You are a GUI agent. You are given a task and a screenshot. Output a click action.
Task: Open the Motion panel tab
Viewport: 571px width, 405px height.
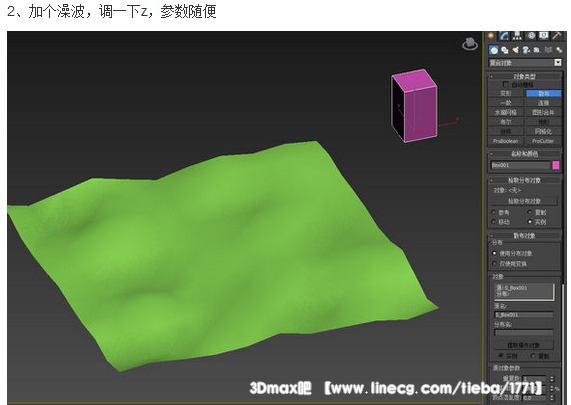[x=531, y=36]
